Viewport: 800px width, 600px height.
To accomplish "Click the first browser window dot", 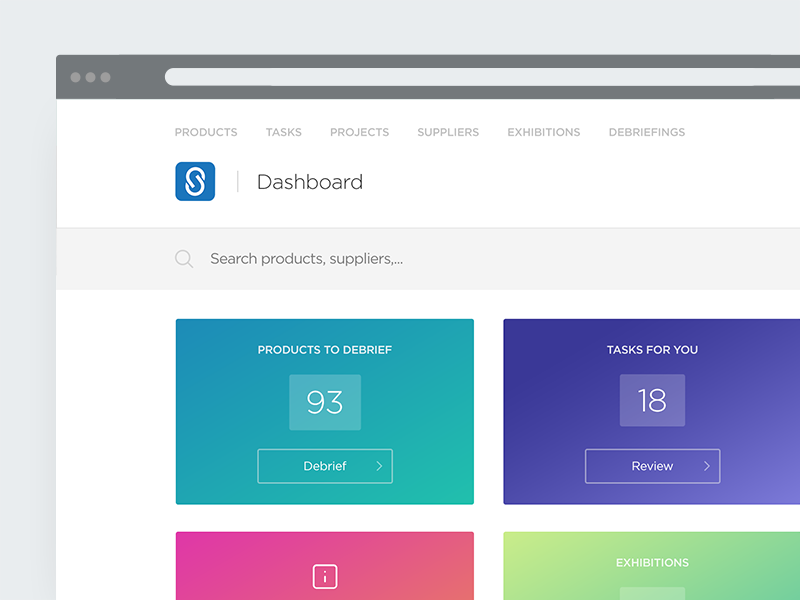I will click(x=76, y=77).
